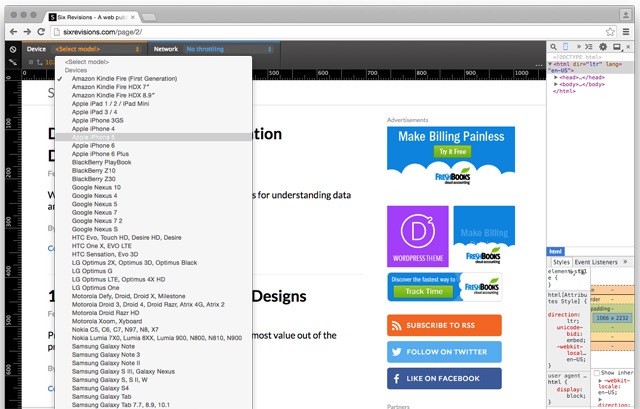Click the browser back arrow
This screenshot has height=409, width=640.
click(13, 31)
